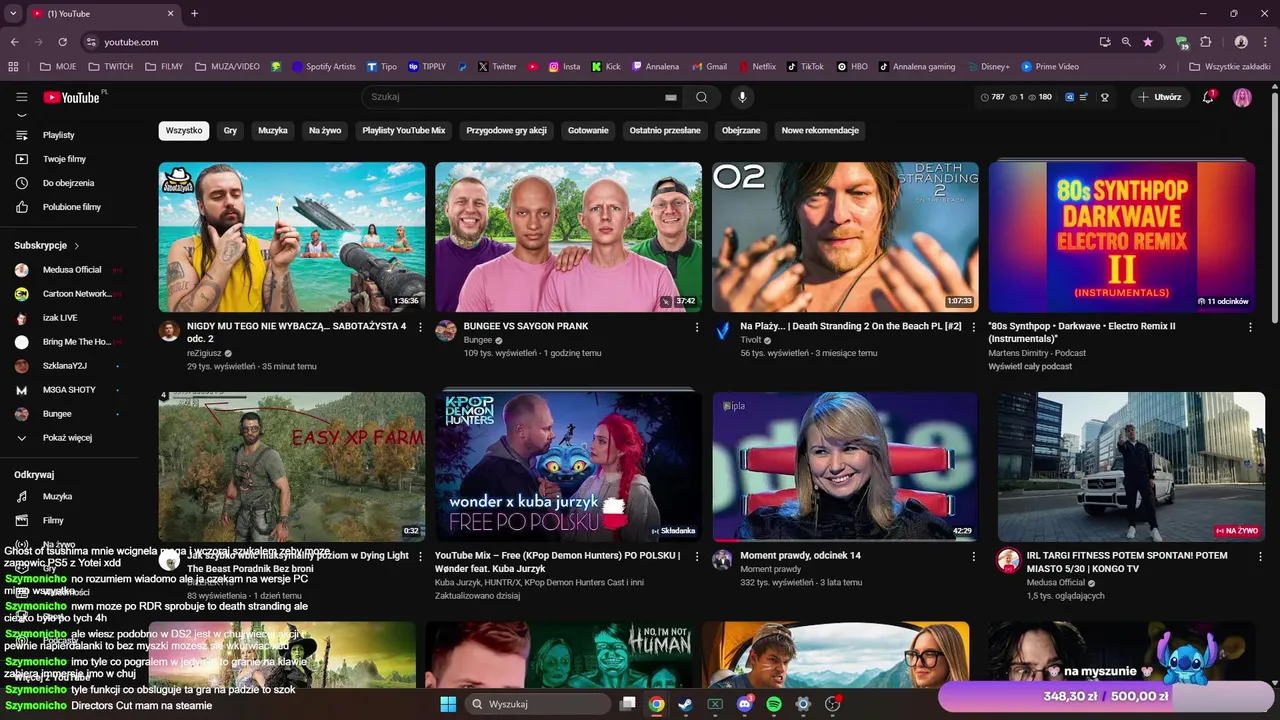
Task: Open the TikTok bookmark
Action: pos(805,67)
